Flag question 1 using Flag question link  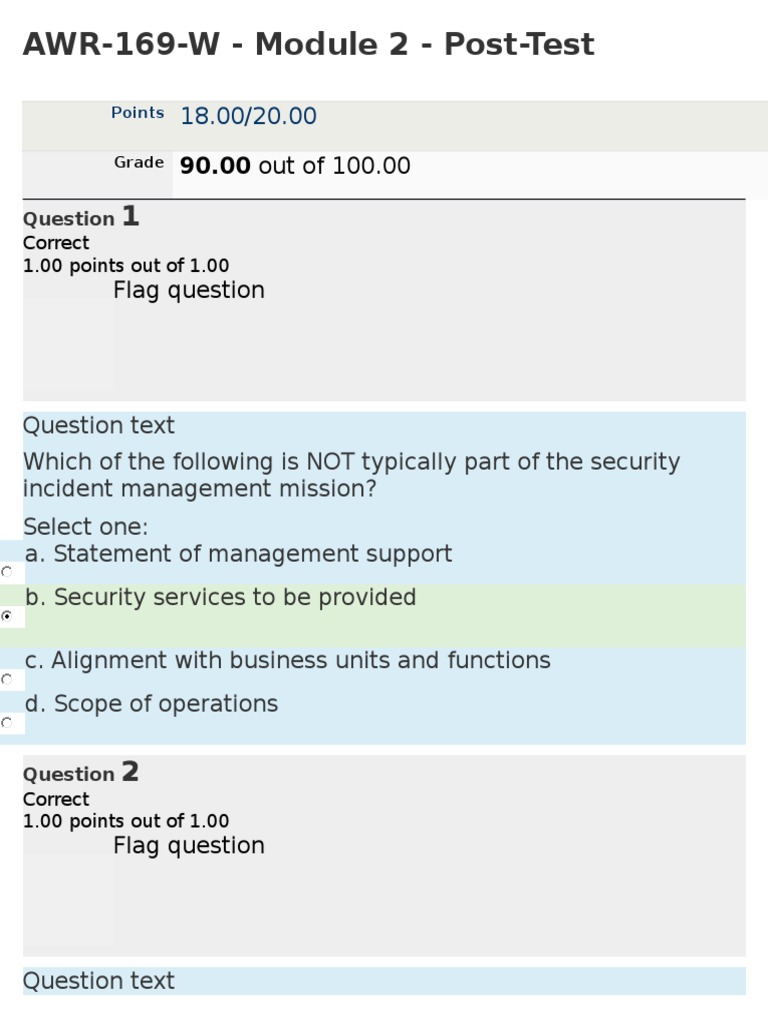click(x=189, y=291)
